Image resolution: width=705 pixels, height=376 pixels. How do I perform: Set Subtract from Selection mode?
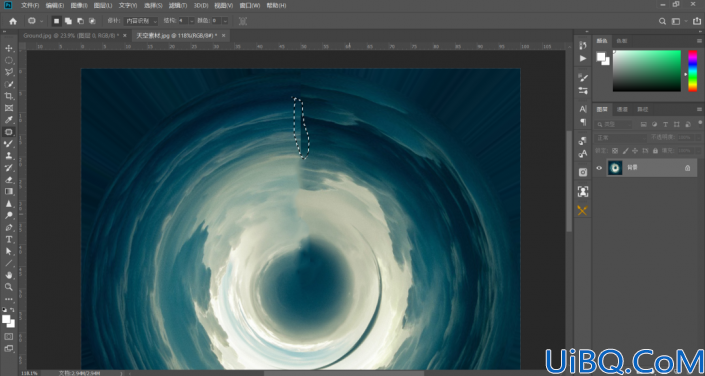click(80, 21)
